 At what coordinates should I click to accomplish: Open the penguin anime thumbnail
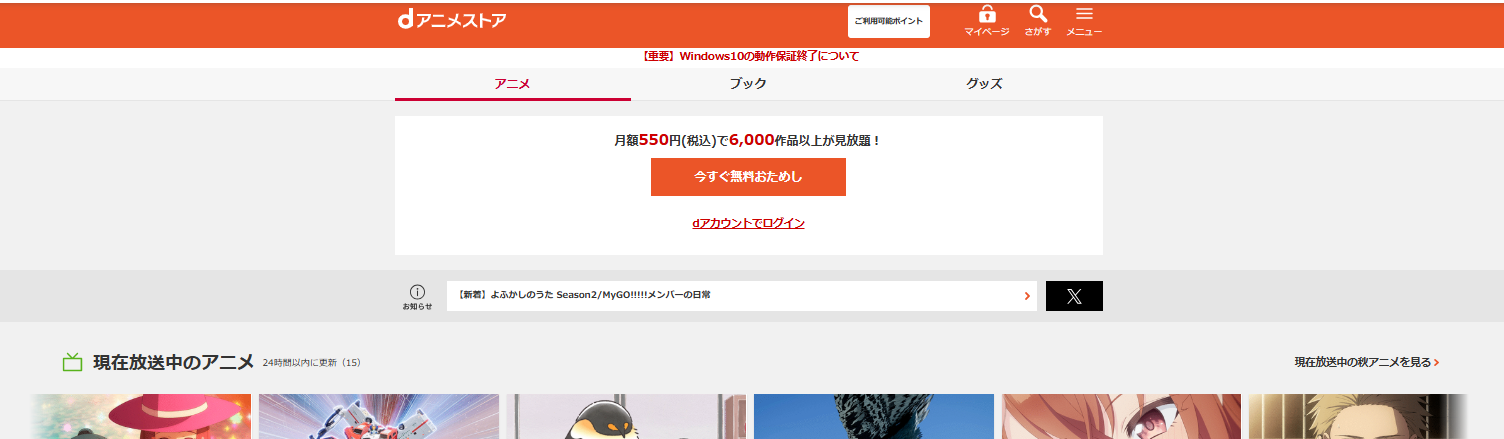click(625, 416)
